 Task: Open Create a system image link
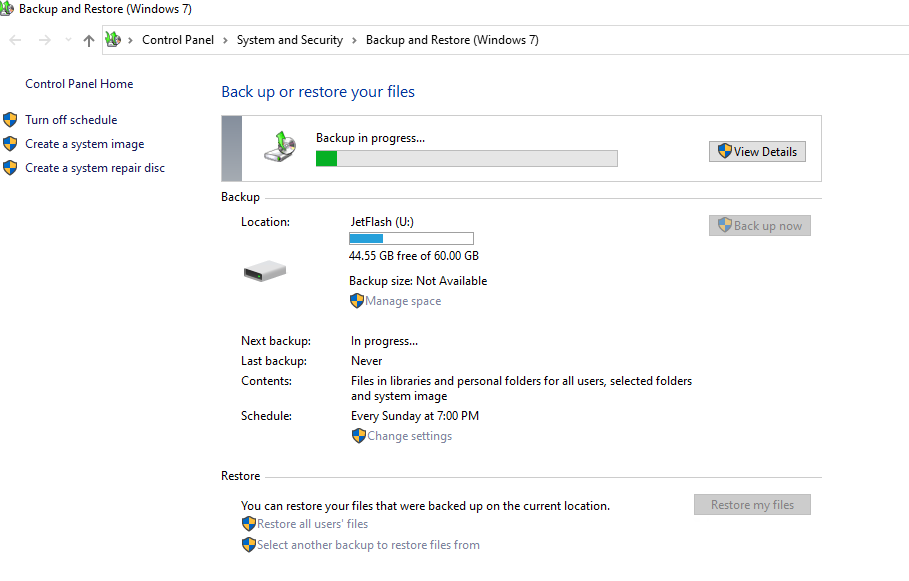pyautogui.click(x=85, y=144)
